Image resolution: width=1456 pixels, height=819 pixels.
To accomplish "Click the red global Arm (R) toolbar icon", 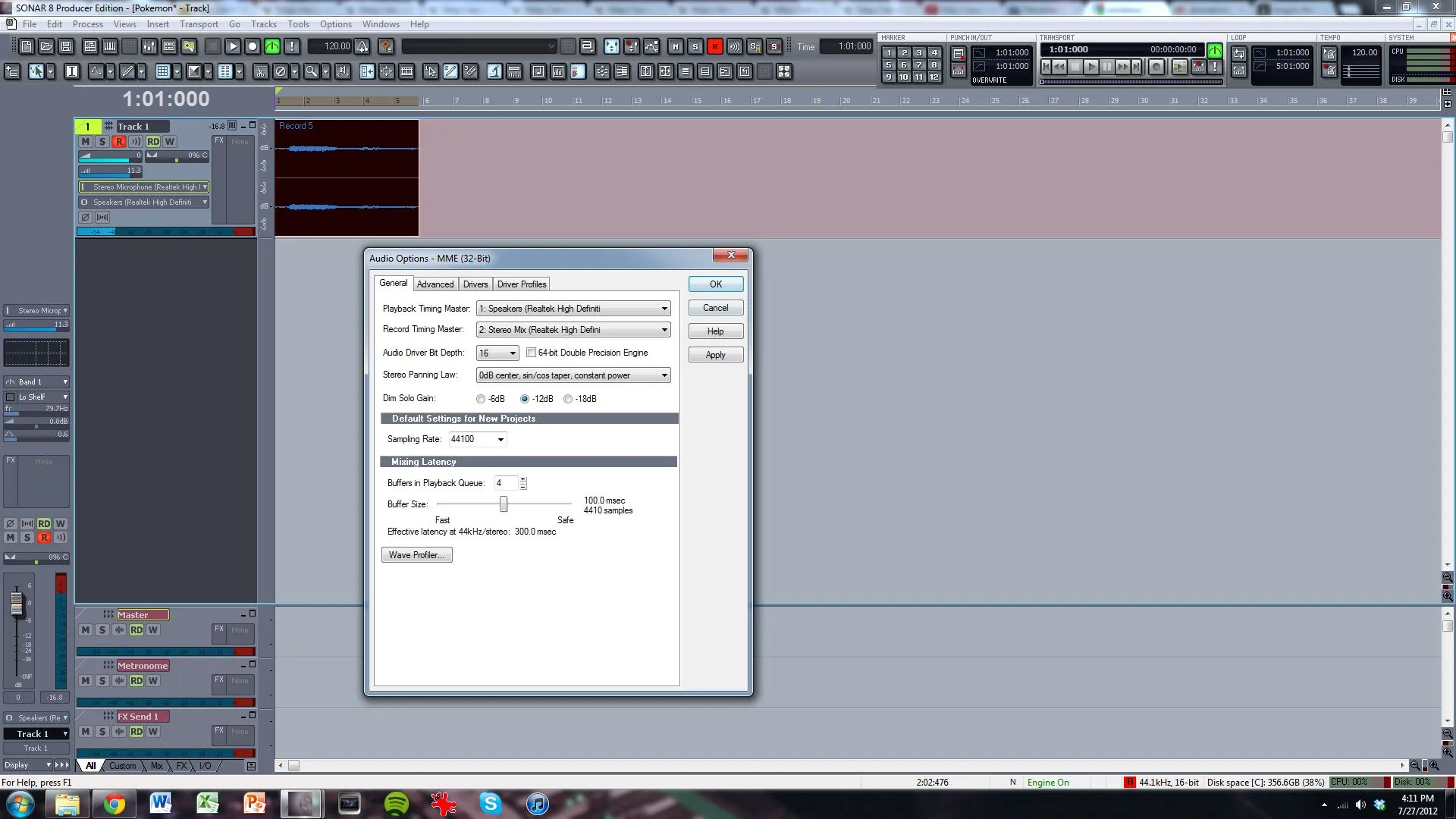I will (x=715, y=46).
